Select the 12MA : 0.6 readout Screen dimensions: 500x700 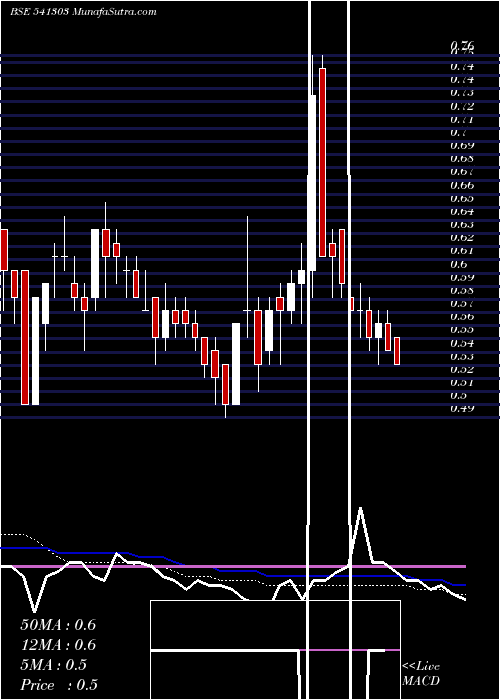click(x=58, y=645)
